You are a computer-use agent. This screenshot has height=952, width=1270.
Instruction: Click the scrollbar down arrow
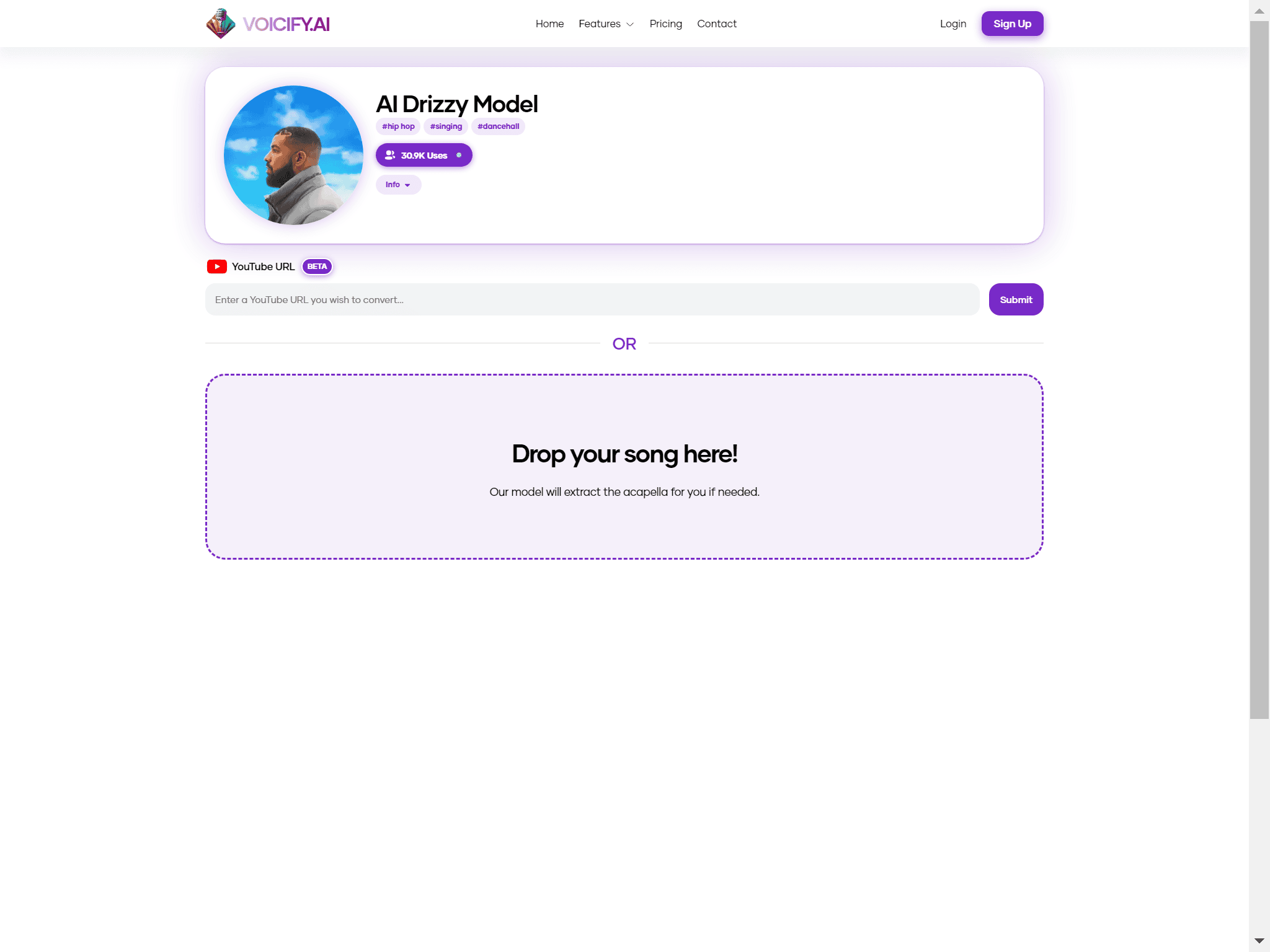point(1259,941)
